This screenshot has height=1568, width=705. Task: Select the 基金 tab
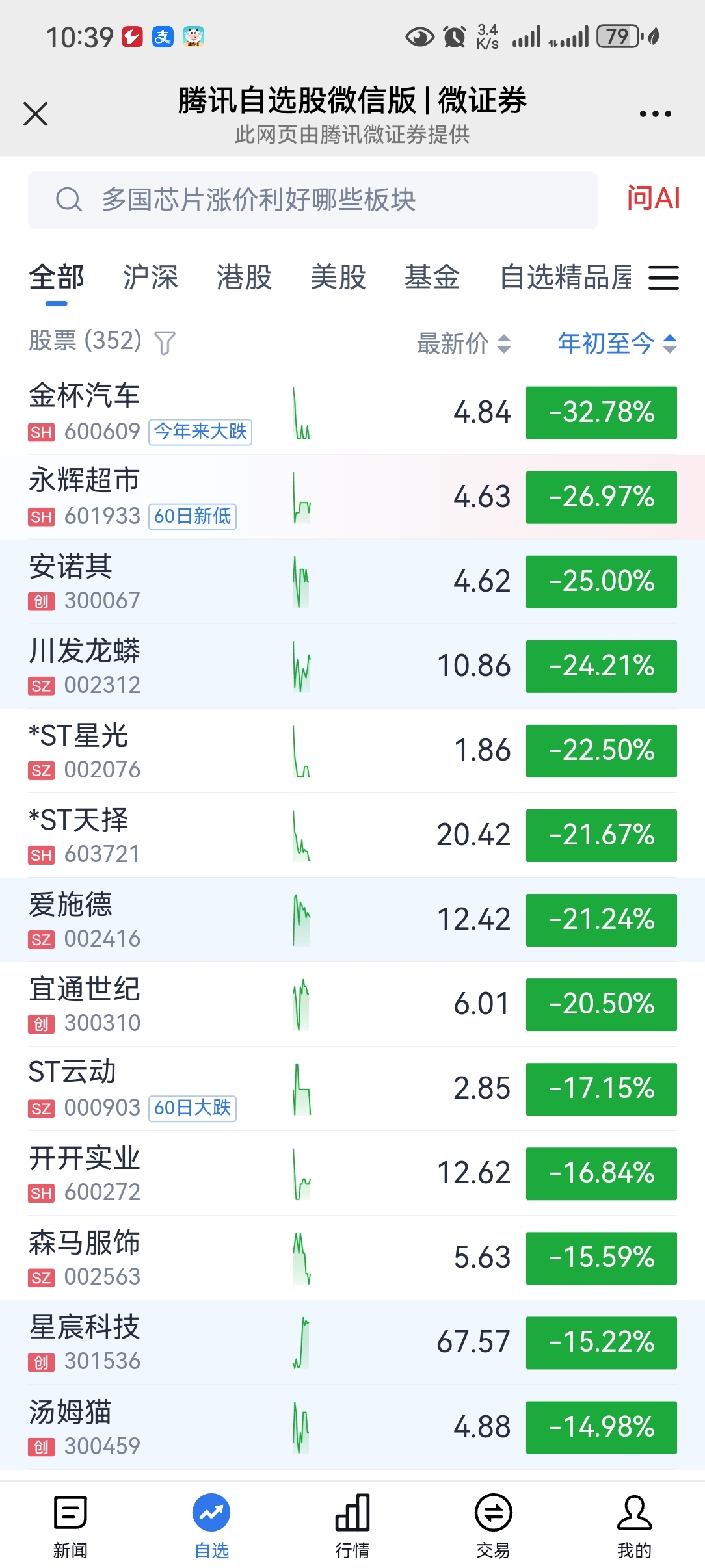tap(432, 278)
